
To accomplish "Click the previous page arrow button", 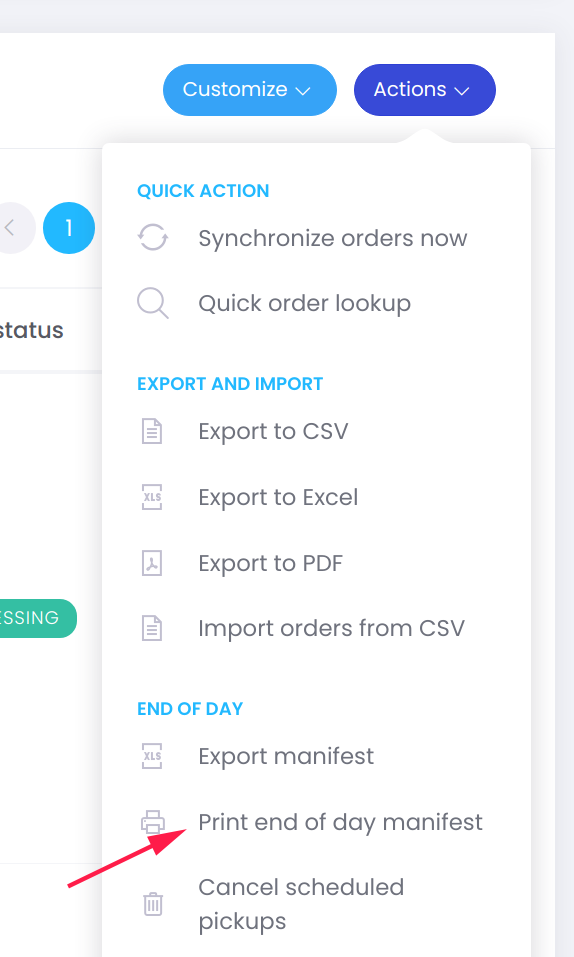I will pyautogui.click(x=10, y=228).
